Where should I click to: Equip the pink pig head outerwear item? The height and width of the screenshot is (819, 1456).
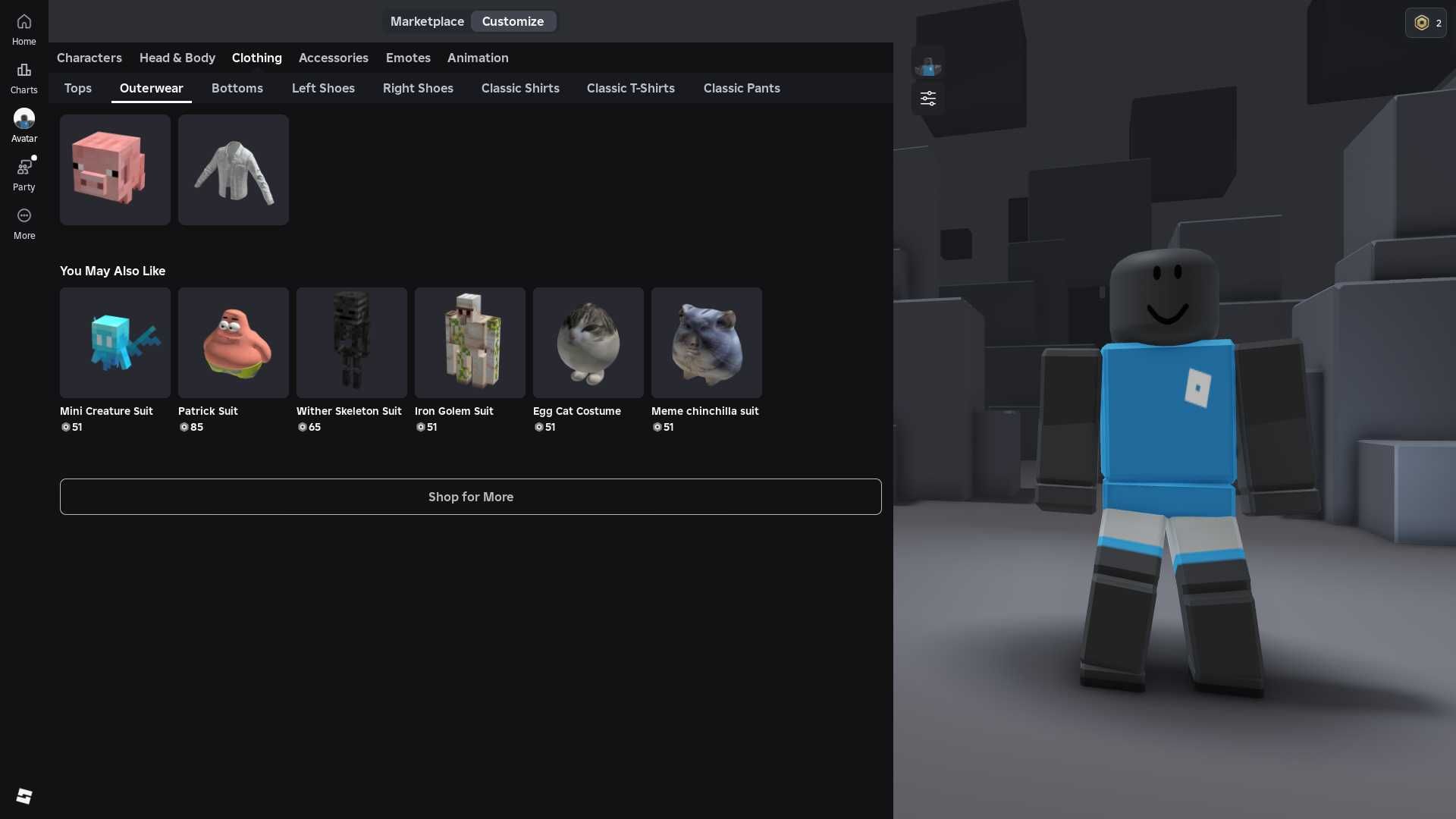(x=115, y=170)
